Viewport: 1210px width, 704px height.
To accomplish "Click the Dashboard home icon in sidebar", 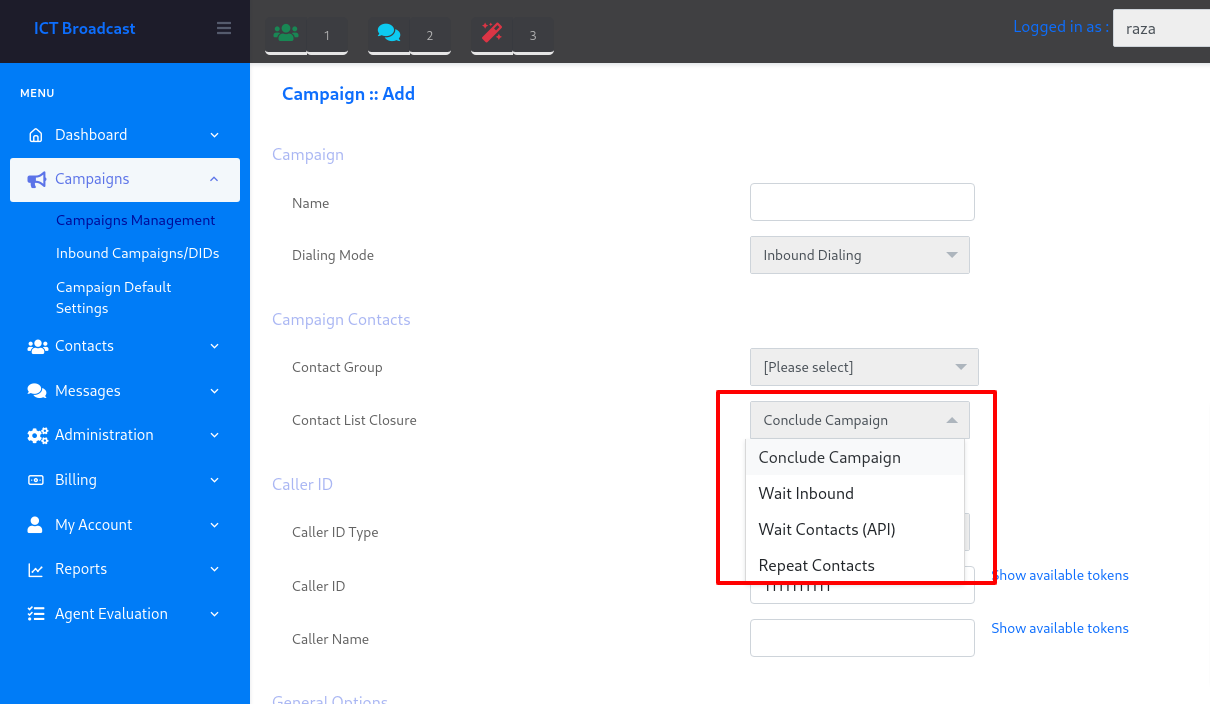I will pos(36,135).
